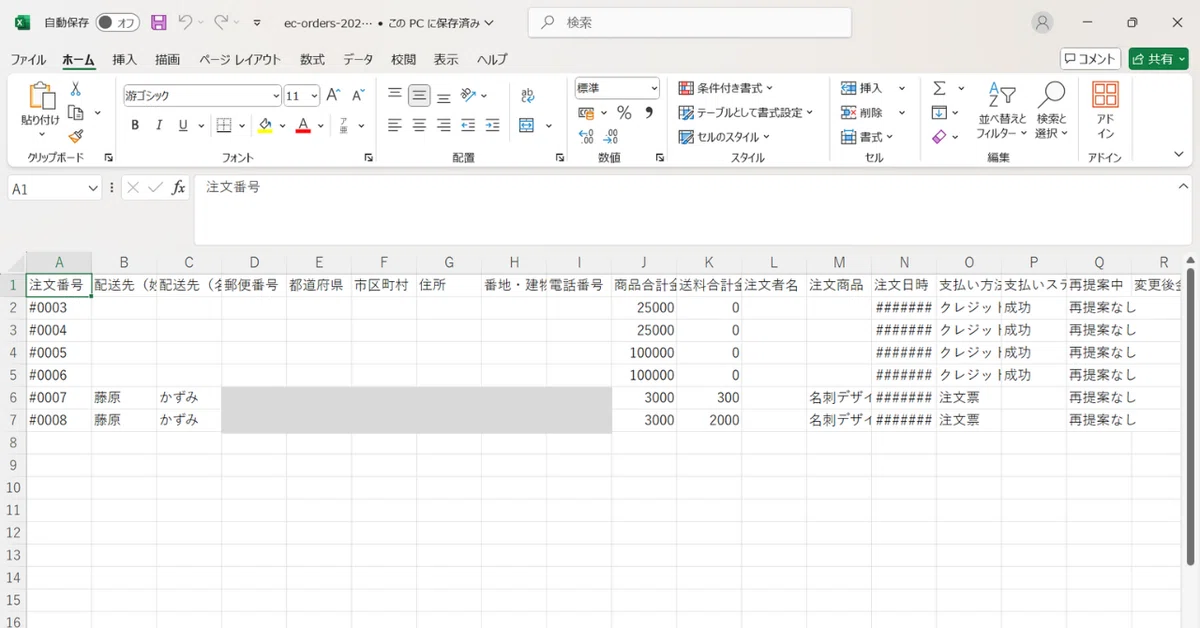Image resolution: width=1200 pixels, height=628 pixels.
Task: Click the Cut scissors icon
Action: [x=75, y=89]
